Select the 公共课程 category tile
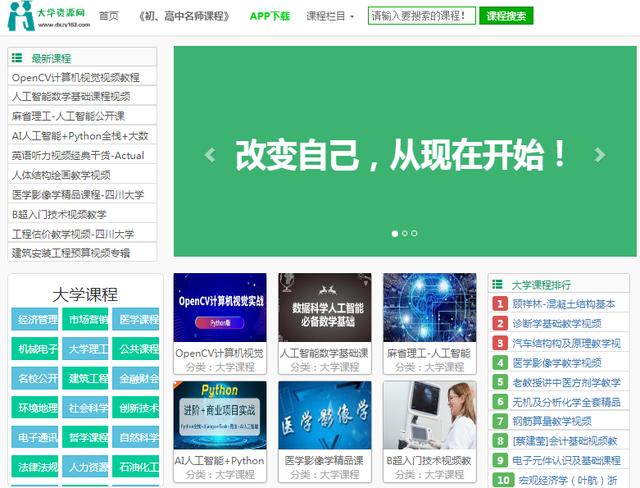This screenshot has width=640, height=488. pyautogui.click(x=136, y=348)
